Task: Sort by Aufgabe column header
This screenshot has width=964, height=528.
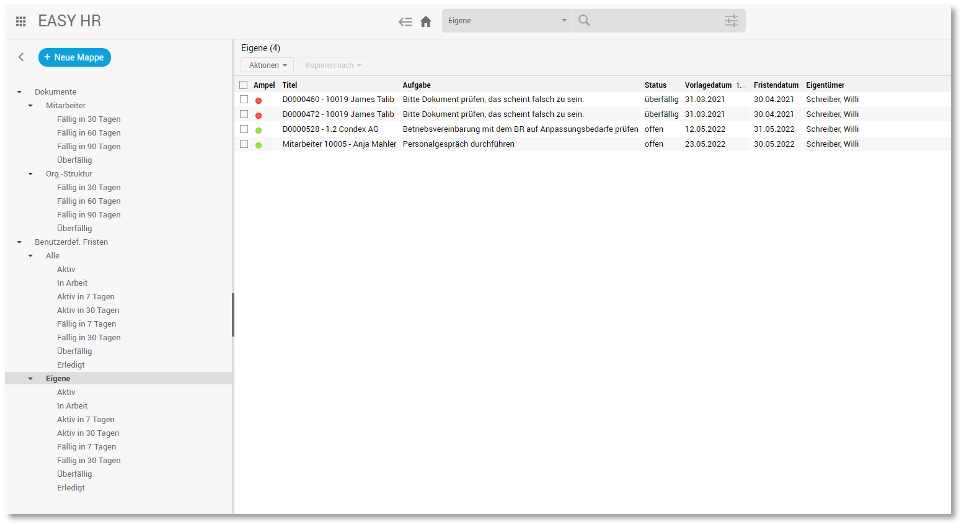Action: 416,85
